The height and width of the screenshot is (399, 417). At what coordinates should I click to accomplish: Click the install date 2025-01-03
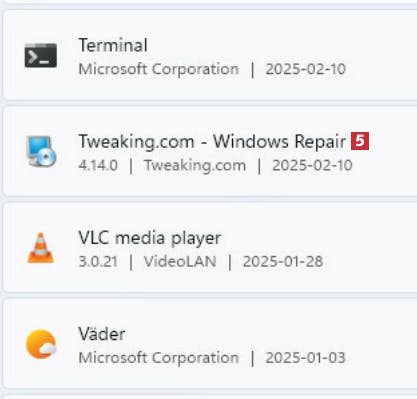[306, 358]
